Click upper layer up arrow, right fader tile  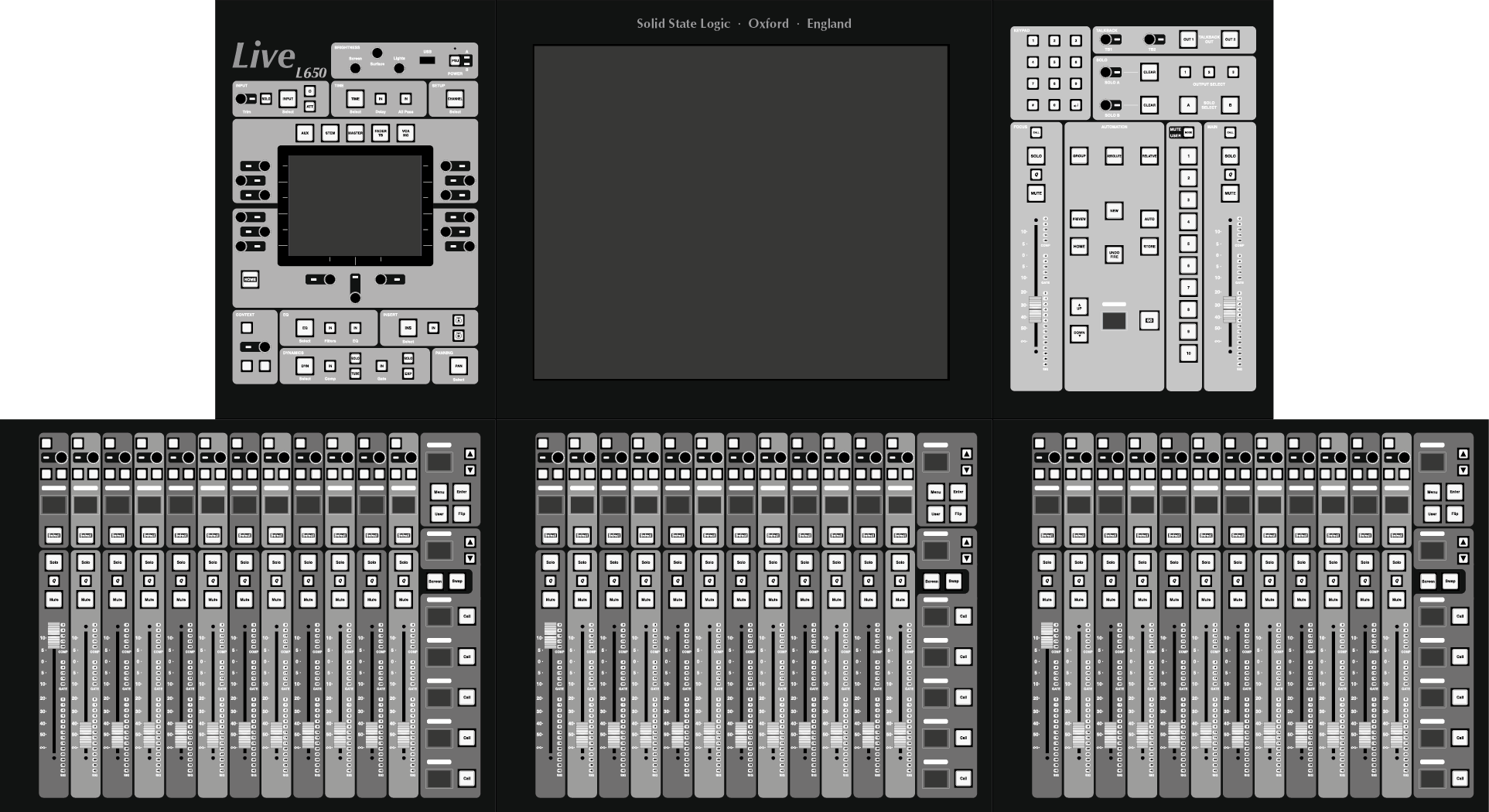point(1463,454)
